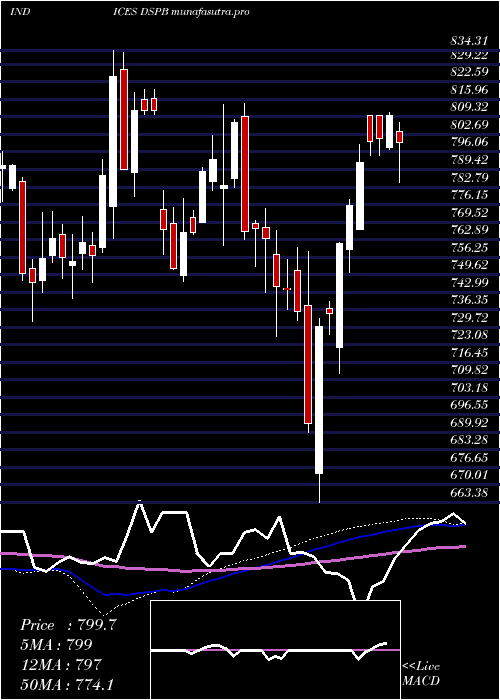Viewport: 500px width, 700px height.
Task: Click the 663.38 price level label
Action: click(469, 492)
